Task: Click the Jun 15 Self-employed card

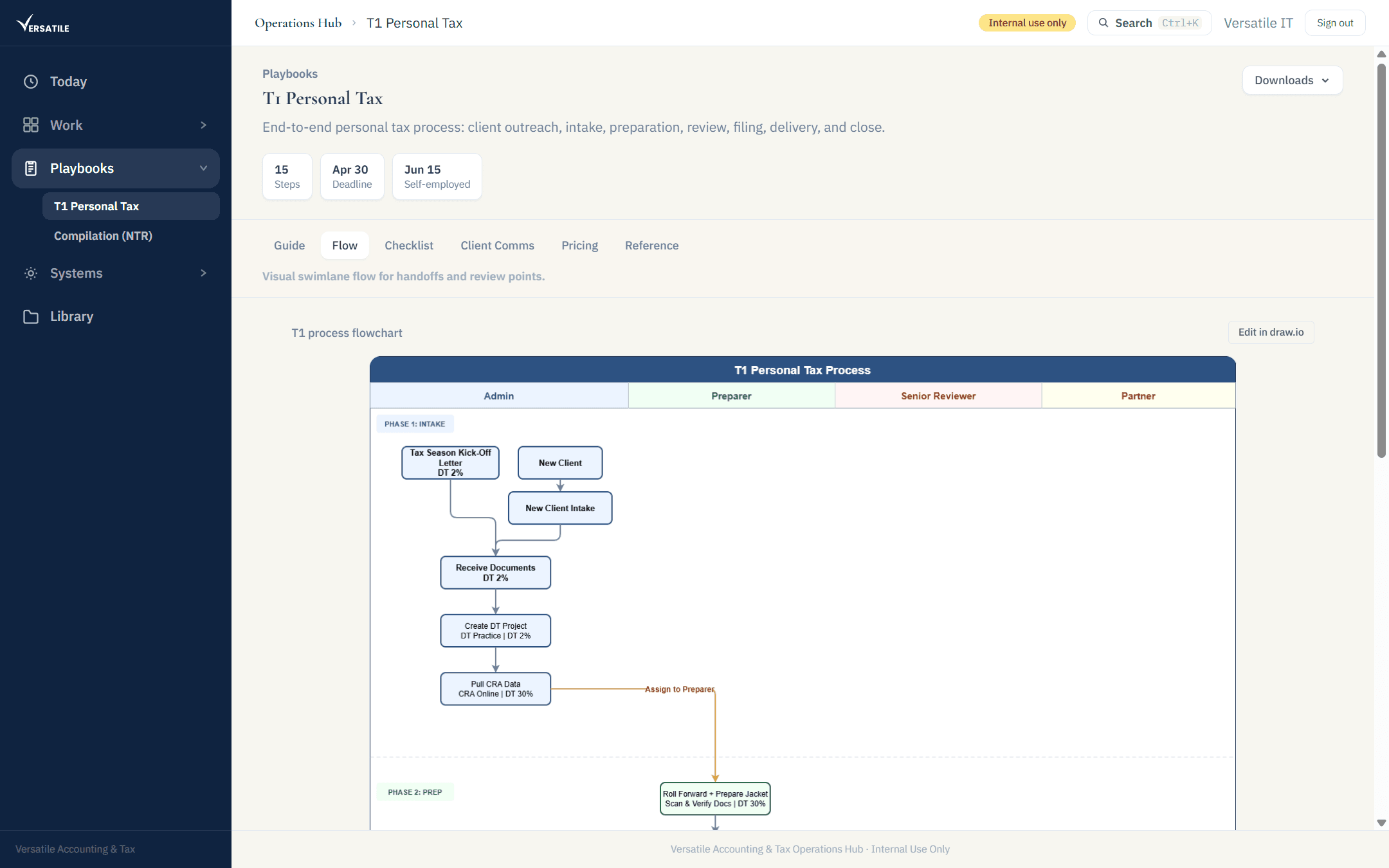Action: (x=437, y=176)
